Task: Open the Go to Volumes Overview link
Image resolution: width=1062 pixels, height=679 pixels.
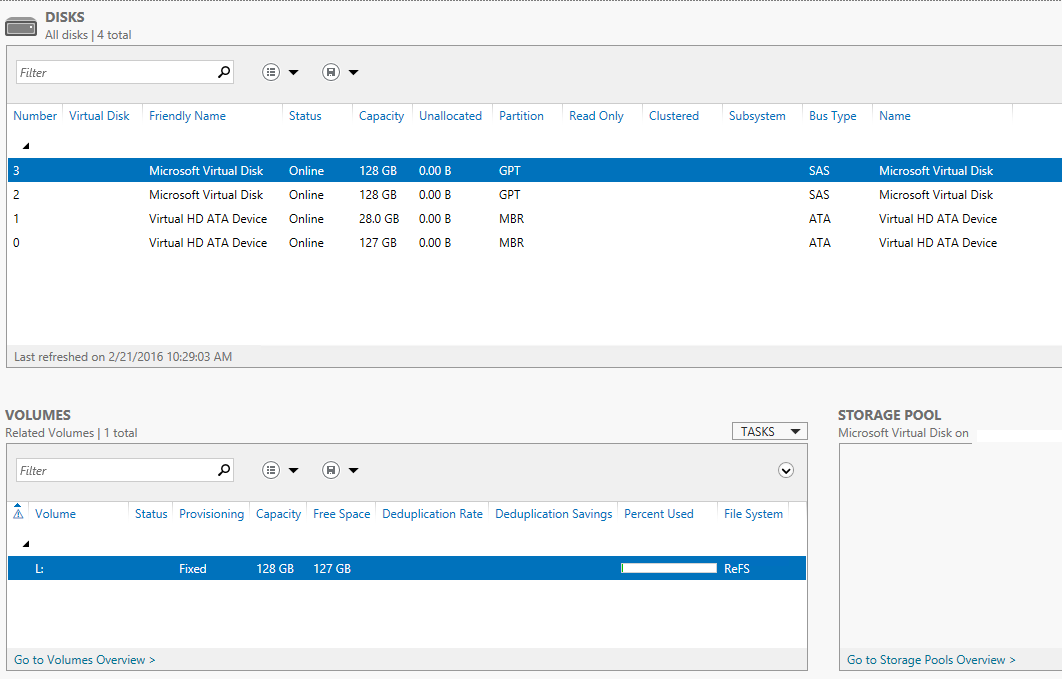Action: coord(85,660)
